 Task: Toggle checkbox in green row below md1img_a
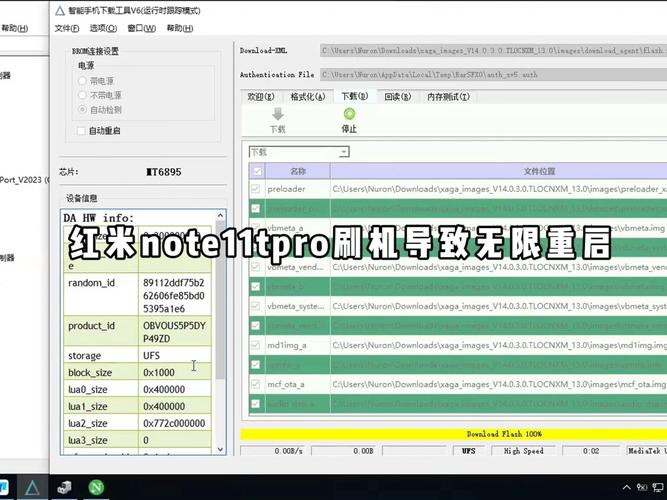coord(255,365)
